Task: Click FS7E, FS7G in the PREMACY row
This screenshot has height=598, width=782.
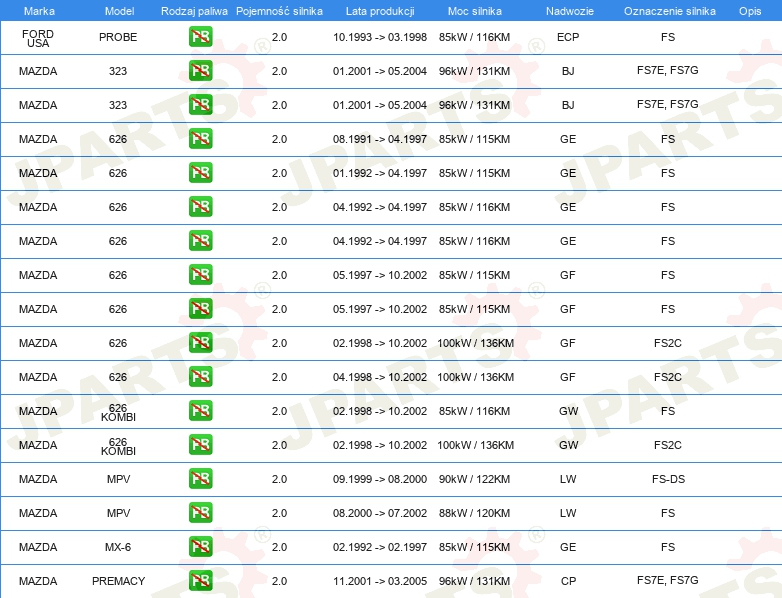Action: (x=668, y=580)
